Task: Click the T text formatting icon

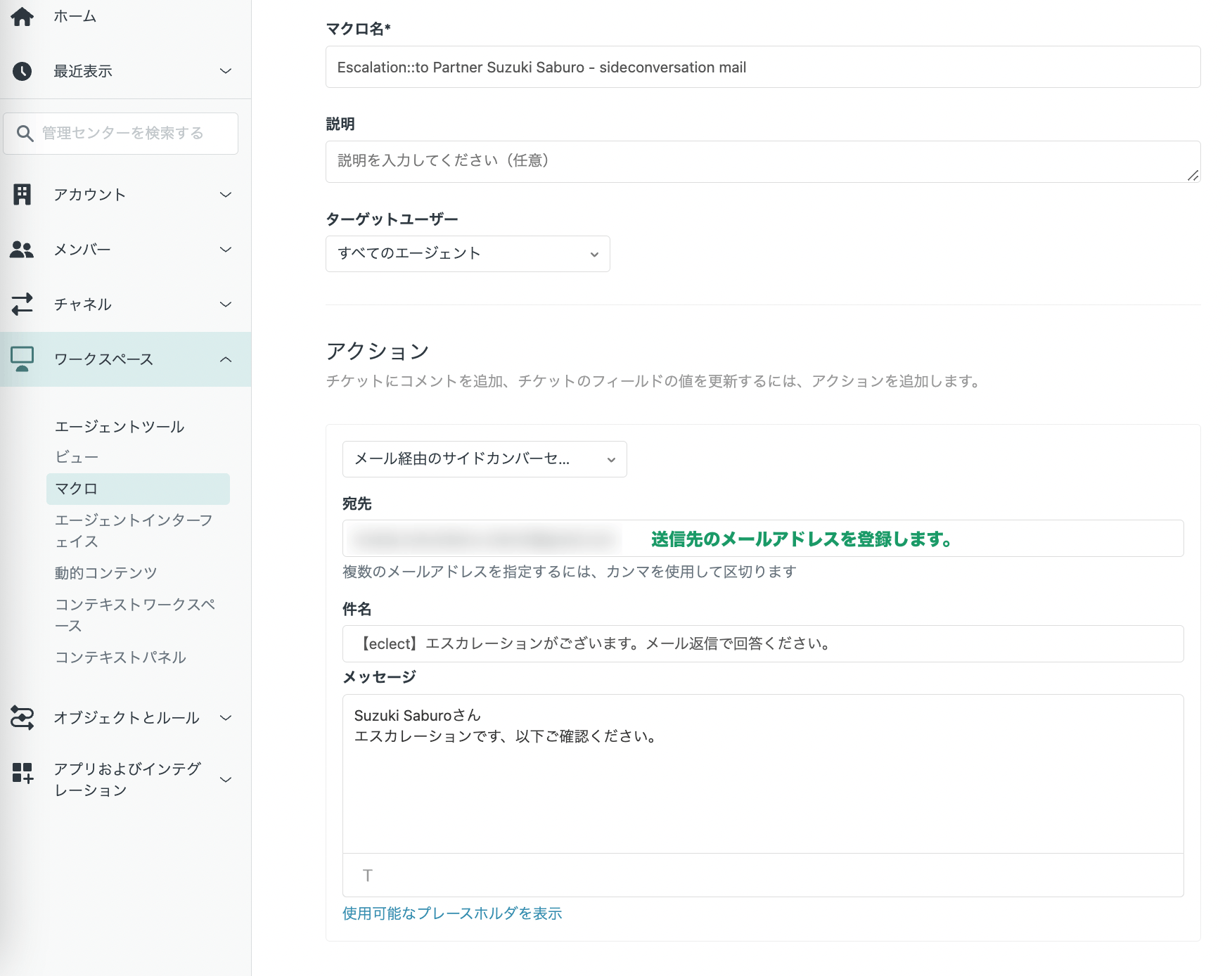Action: [x=367, y=875]
